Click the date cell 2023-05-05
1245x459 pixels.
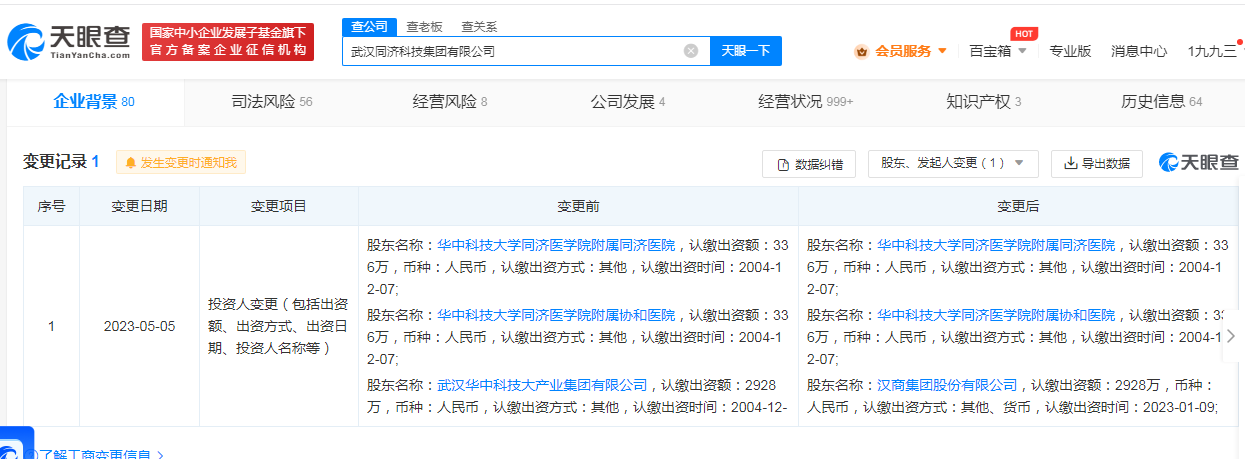click(139, 326)
